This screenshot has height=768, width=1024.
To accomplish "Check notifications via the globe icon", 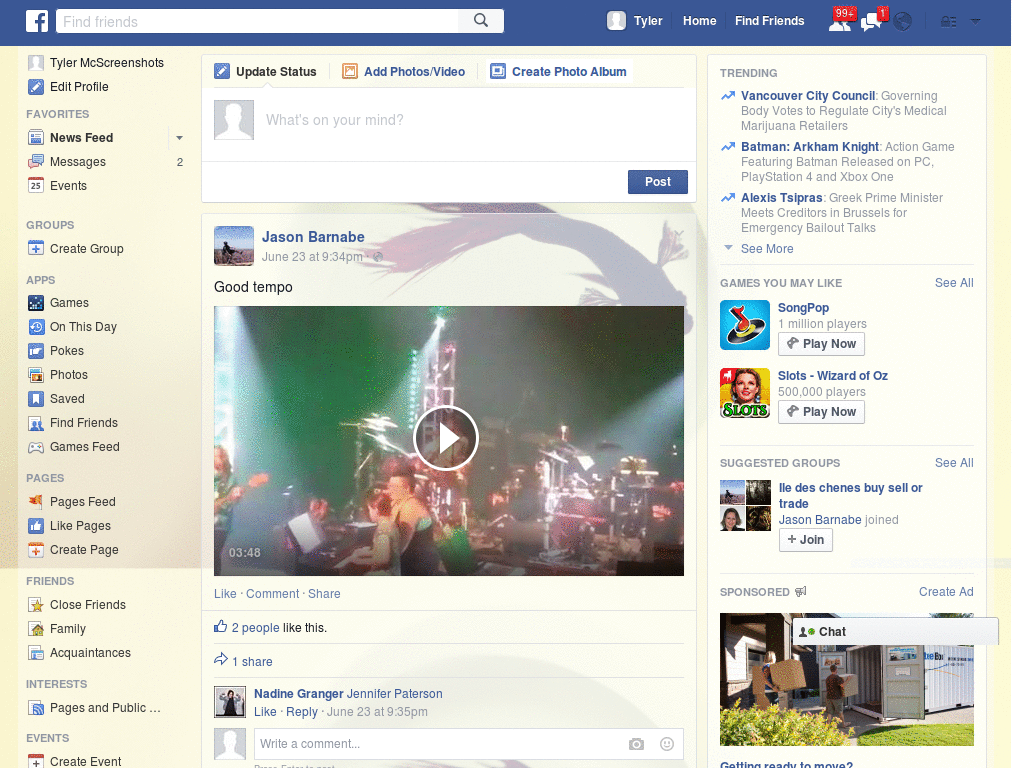I will [902, 20].
